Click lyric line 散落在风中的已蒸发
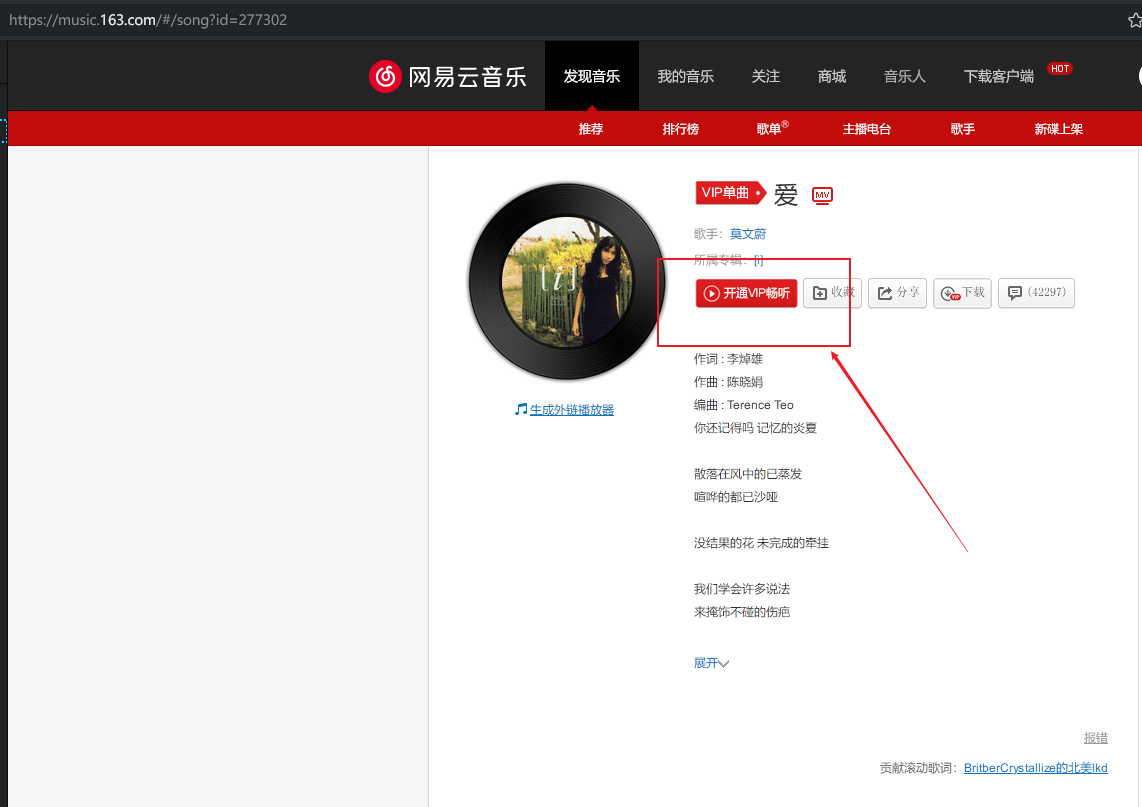 coord(748,473)
